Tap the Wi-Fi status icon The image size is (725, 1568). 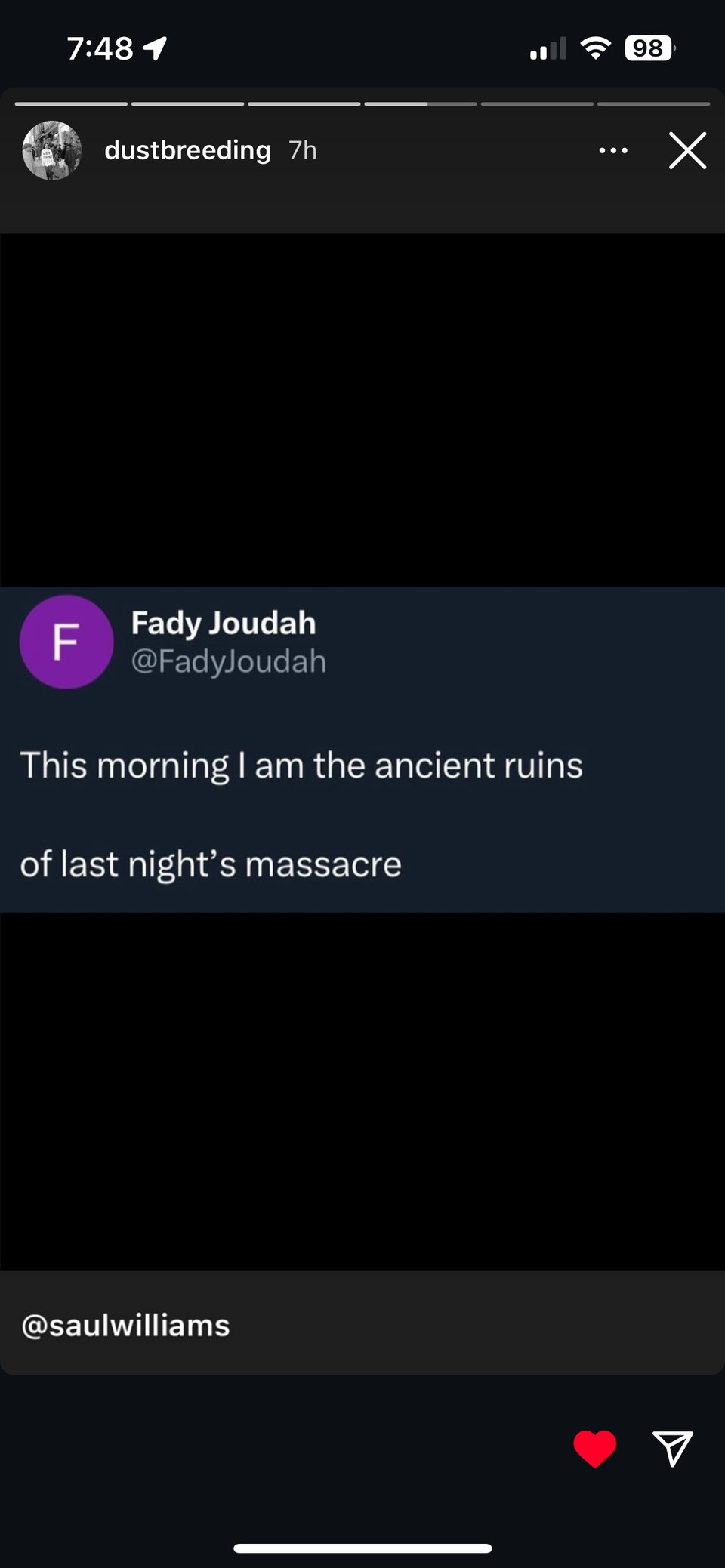click(596, 48)
